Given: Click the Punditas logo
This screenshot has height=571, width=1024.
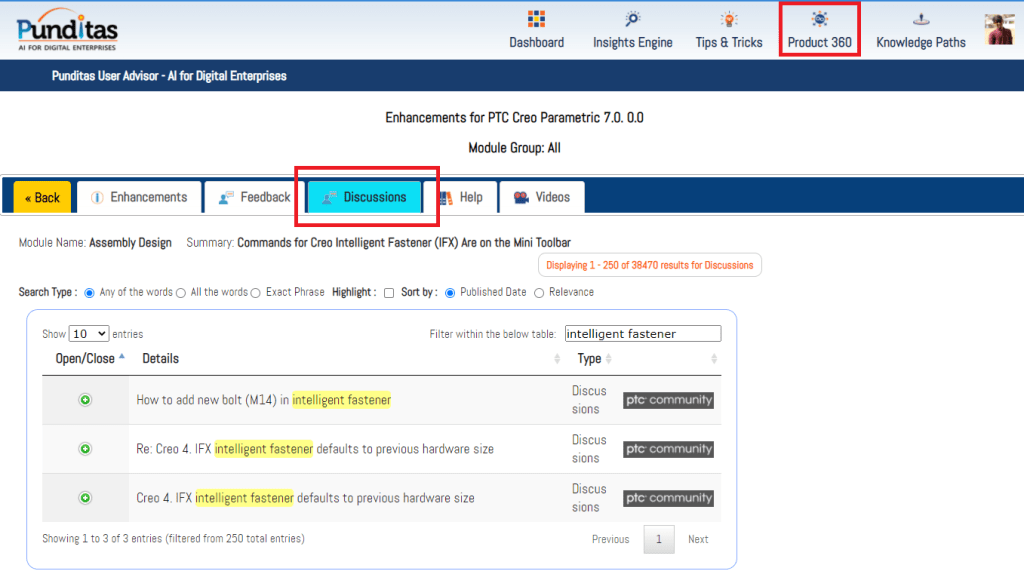Looking at the screenshot, I should point(67,30).
